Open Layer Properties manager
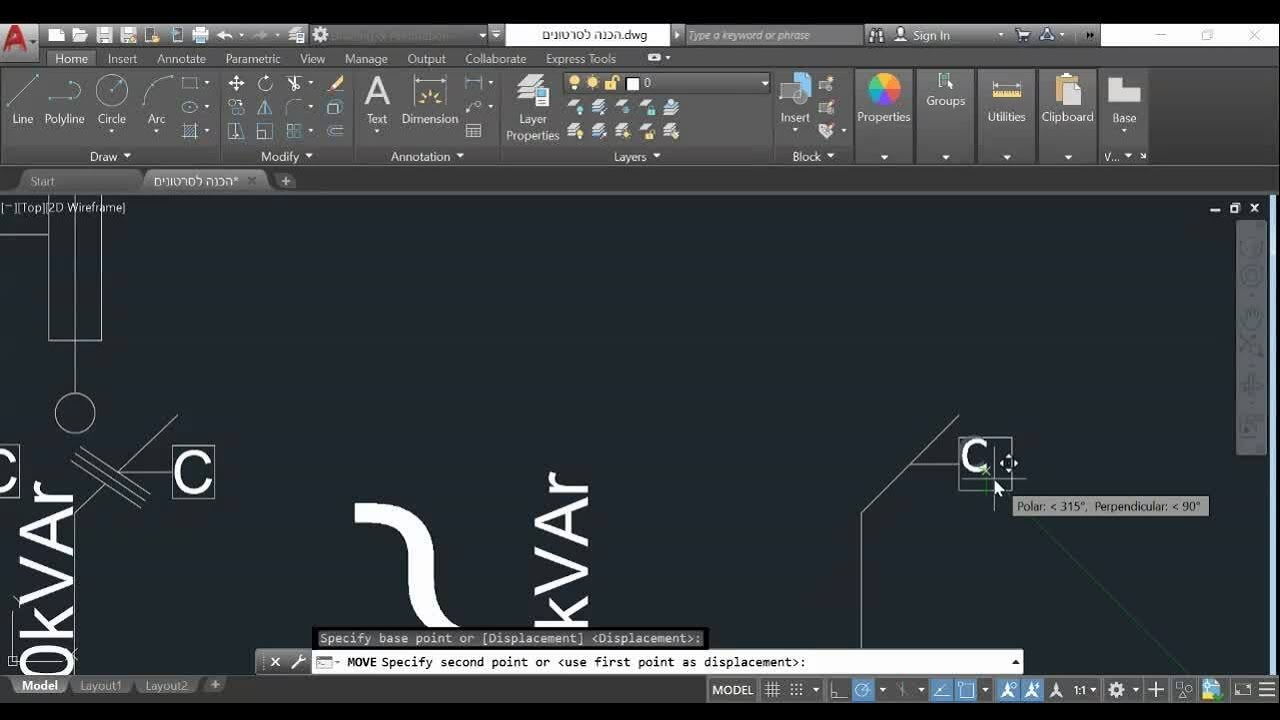 pyautogui.click(x=532, y=108)
